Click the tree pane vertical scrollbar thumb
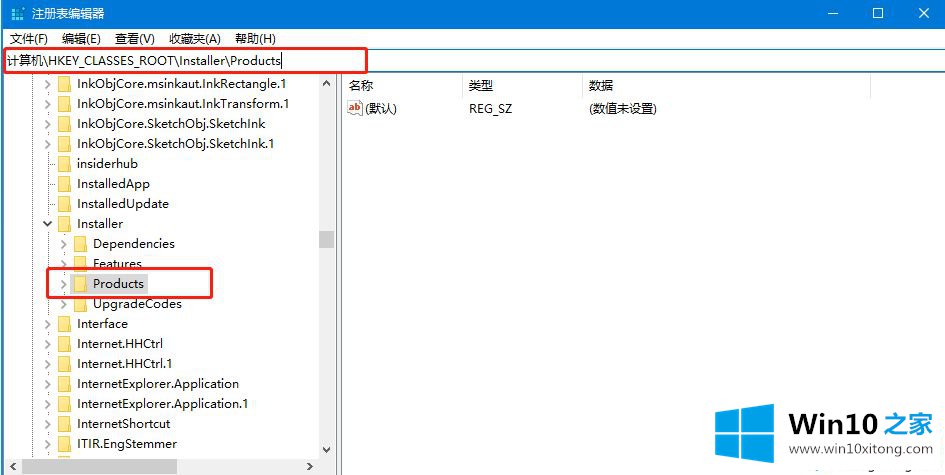Screen dimensions: 945x475 pyautogui.click(x=326, y=239)
